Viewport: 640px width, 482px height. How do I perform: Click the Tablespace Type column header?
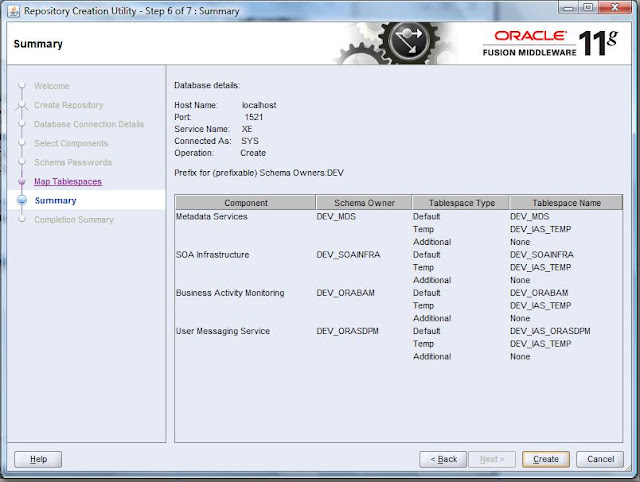461,203
